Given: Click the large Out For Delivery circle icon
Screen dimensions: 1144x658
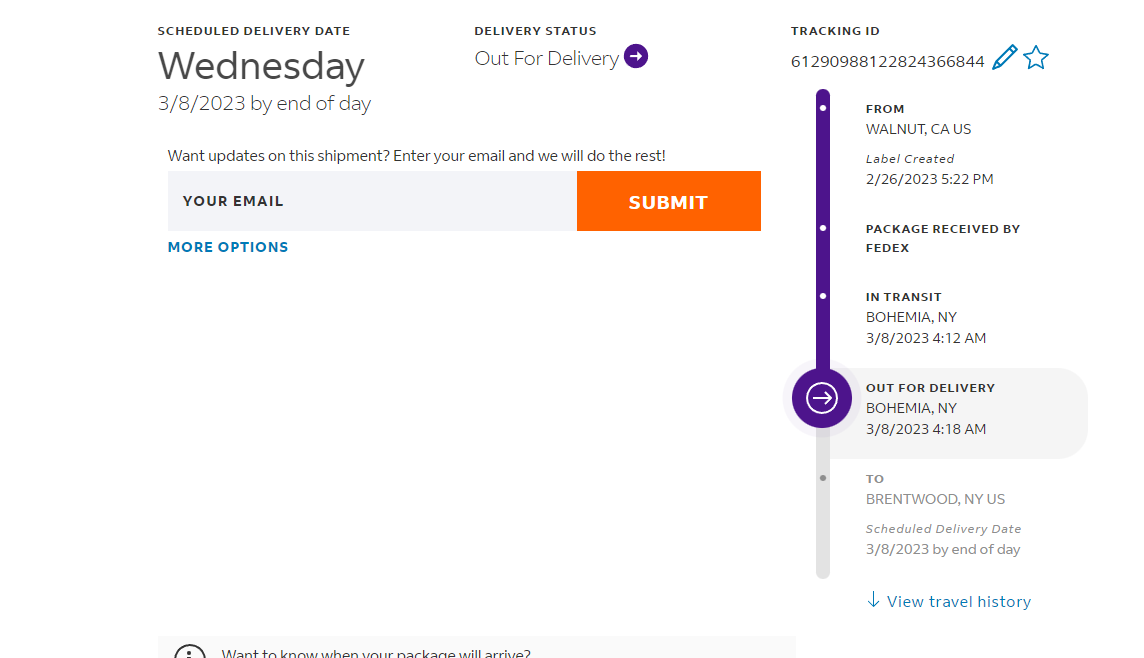Looking at the screenshot, I should click(822, 398).
